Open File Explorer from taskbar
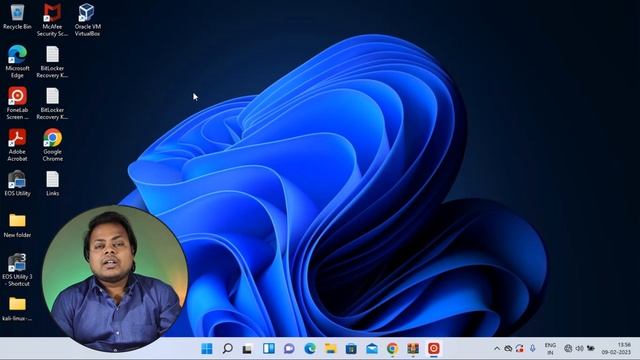 click(x=330, y=349)
